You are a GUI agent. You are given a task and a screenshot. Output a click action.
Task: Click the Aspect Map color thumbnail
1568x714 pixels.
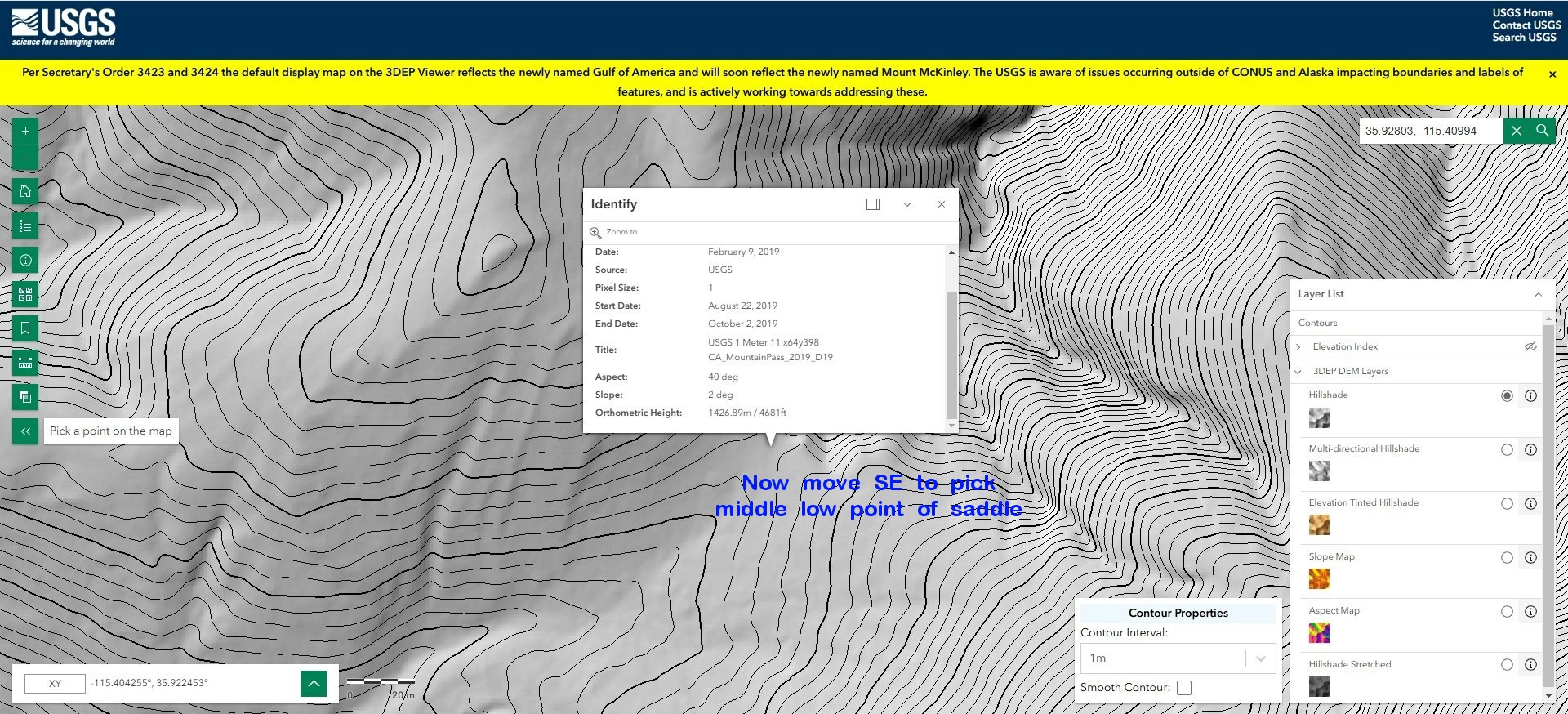click(x=1319, y=633)
